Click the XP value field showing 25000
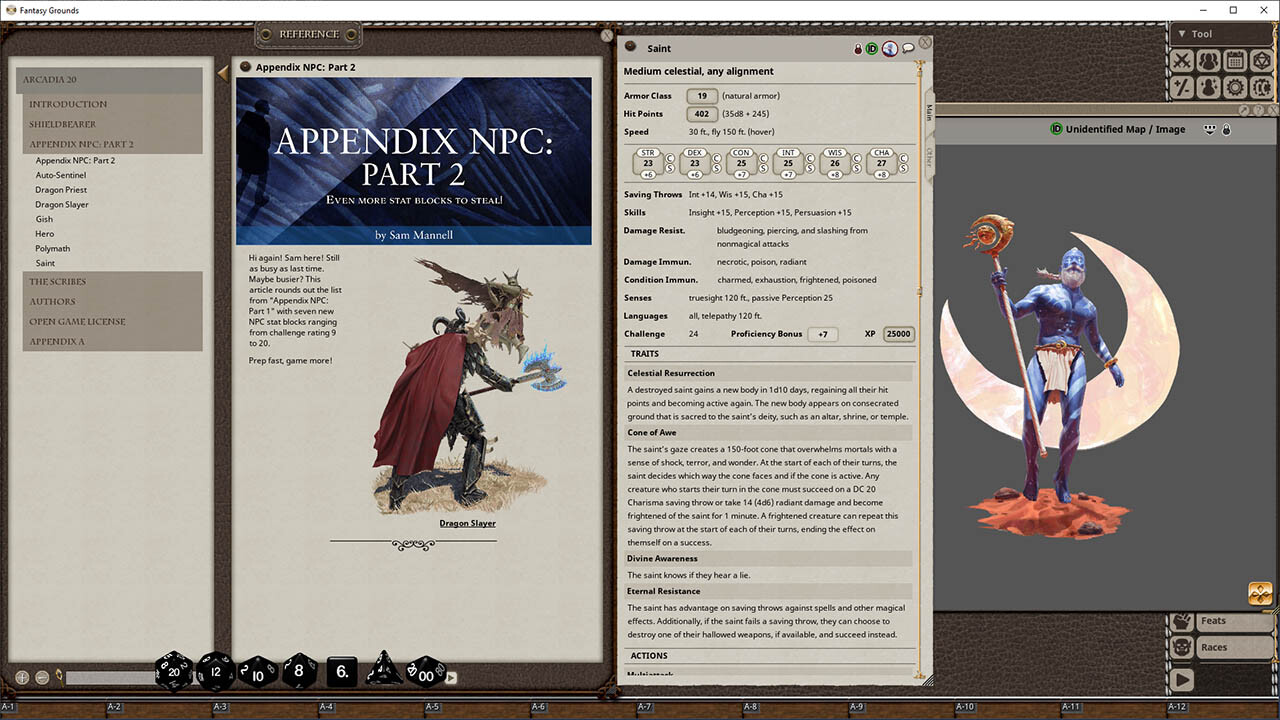This screenshot has height=720, width=1280. pyautogui.click(x=897, y=334)
